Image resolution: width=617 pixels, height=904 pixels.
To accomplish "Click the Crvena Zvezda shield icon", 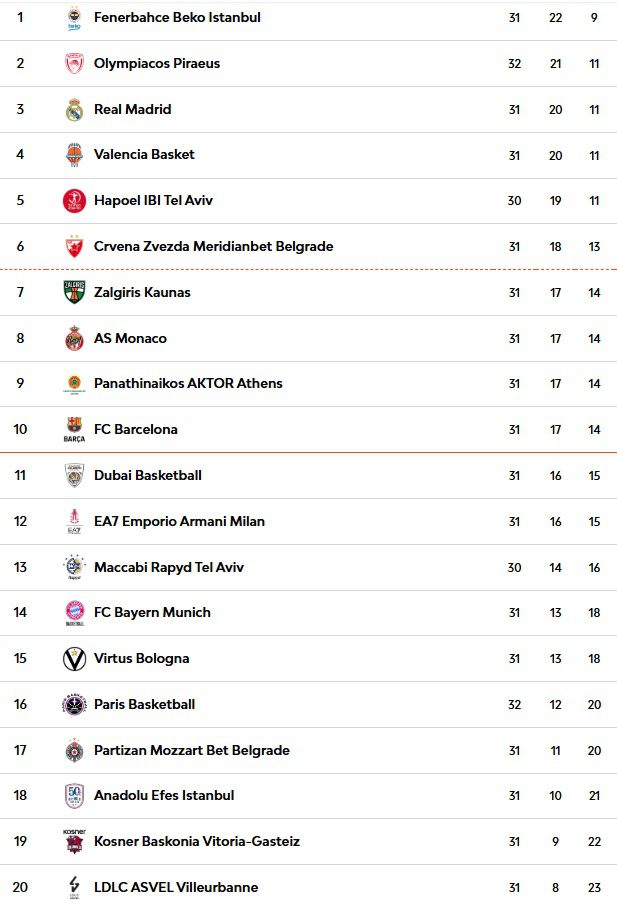I will coord(74,246).
